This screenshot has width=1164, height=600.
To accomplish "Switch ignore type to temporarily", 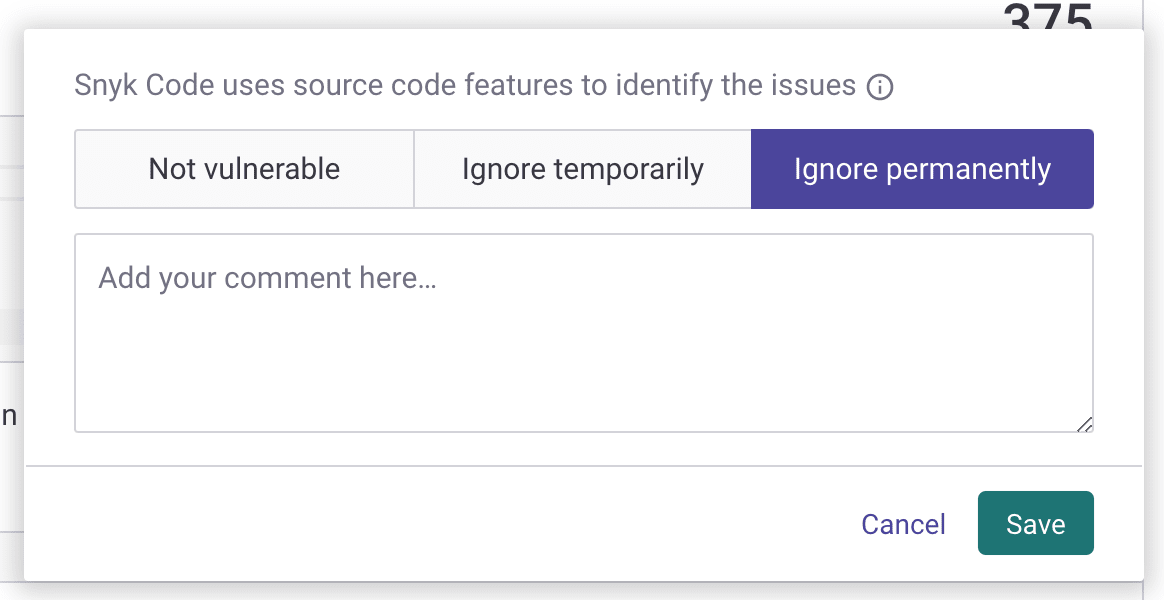I will (x=582, y=169).
